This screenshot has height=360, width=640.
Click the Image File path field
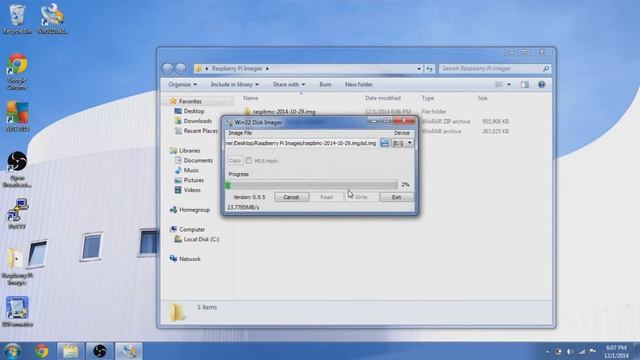[x=302, y=143]
